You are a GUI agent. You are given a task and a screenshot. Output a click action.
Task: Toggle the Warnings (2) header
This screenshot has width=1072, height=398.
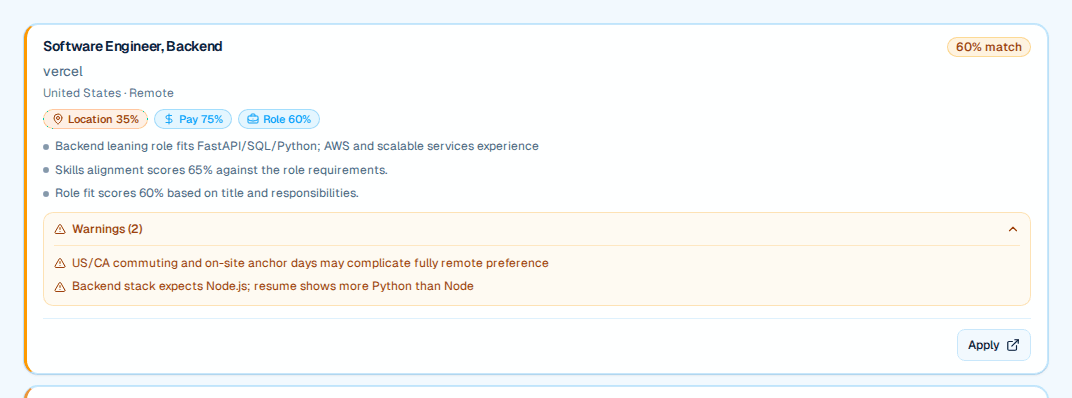click(x=537, y=229)
